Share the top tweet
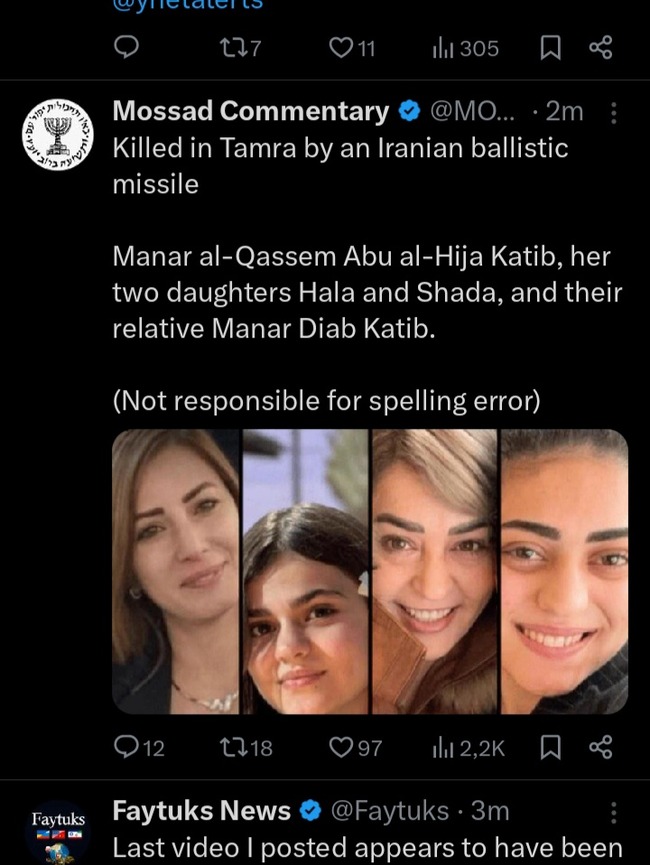Screen dimensions: 650x865 click(x=600, y=48)
